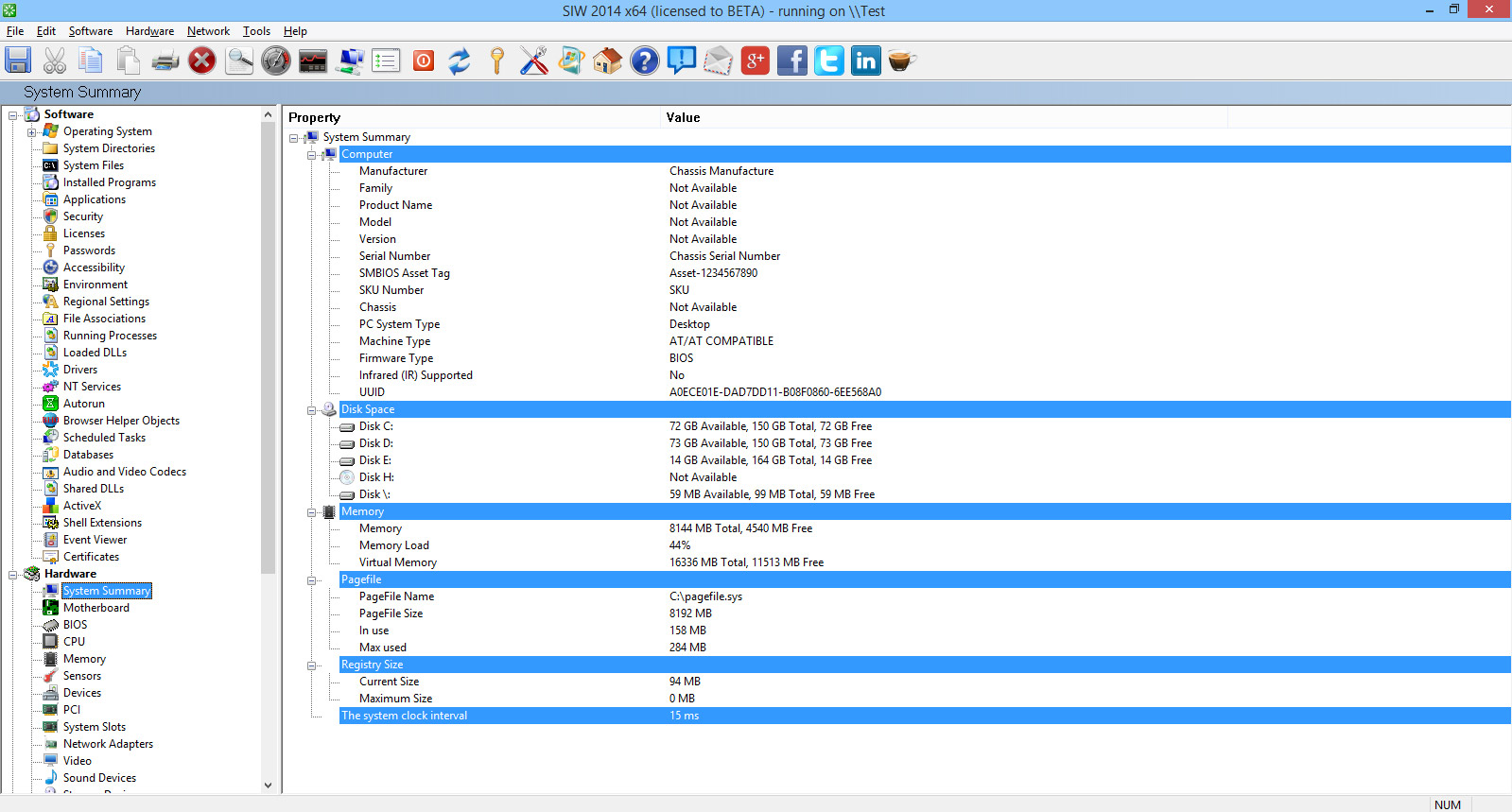Open the Edit menu
The image size is (1512, 812).
pyautogui.click(x=46, y=31)
